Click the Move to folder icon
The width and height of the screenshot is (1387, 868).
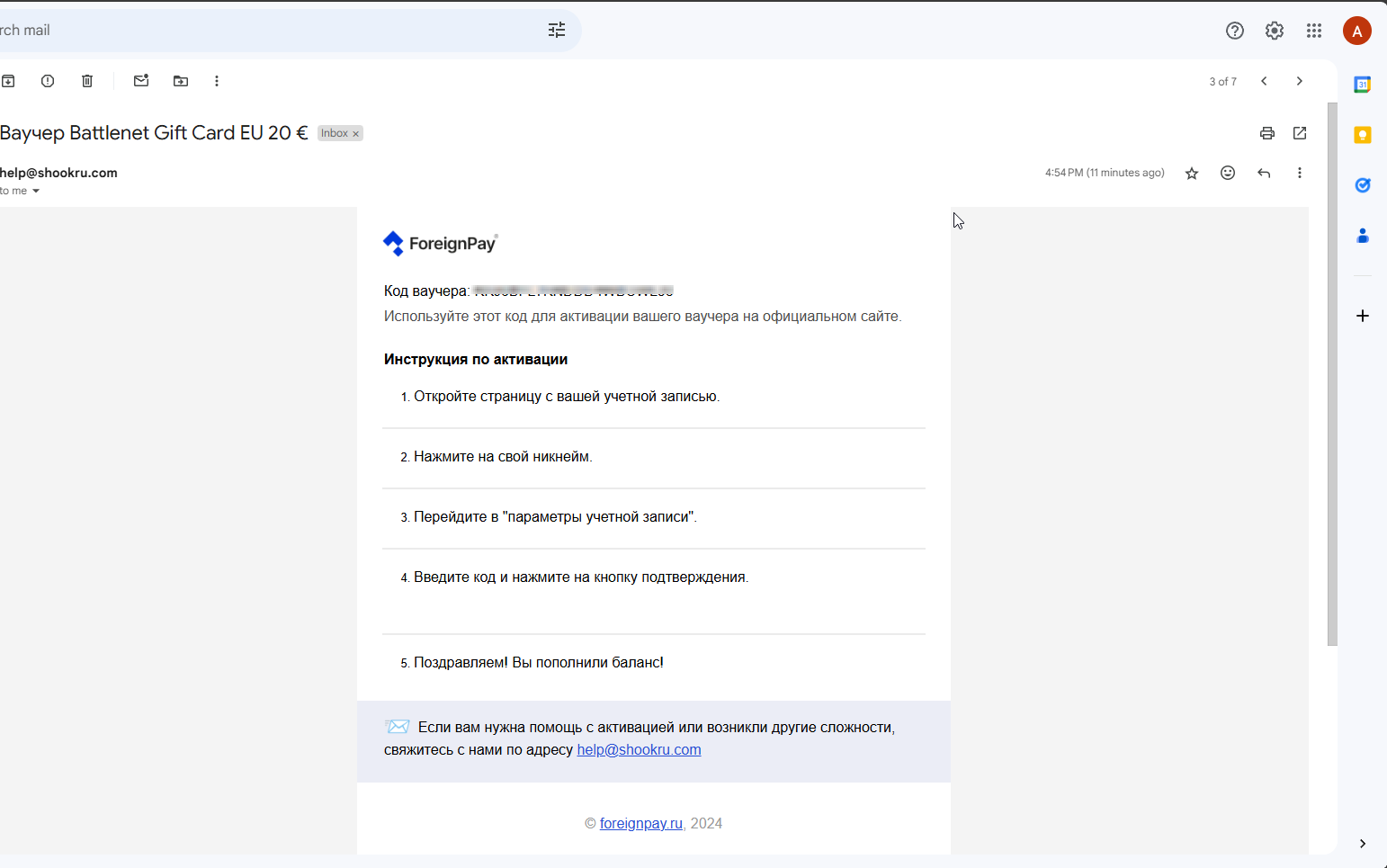pyautogui.click(x=181, y=81)
